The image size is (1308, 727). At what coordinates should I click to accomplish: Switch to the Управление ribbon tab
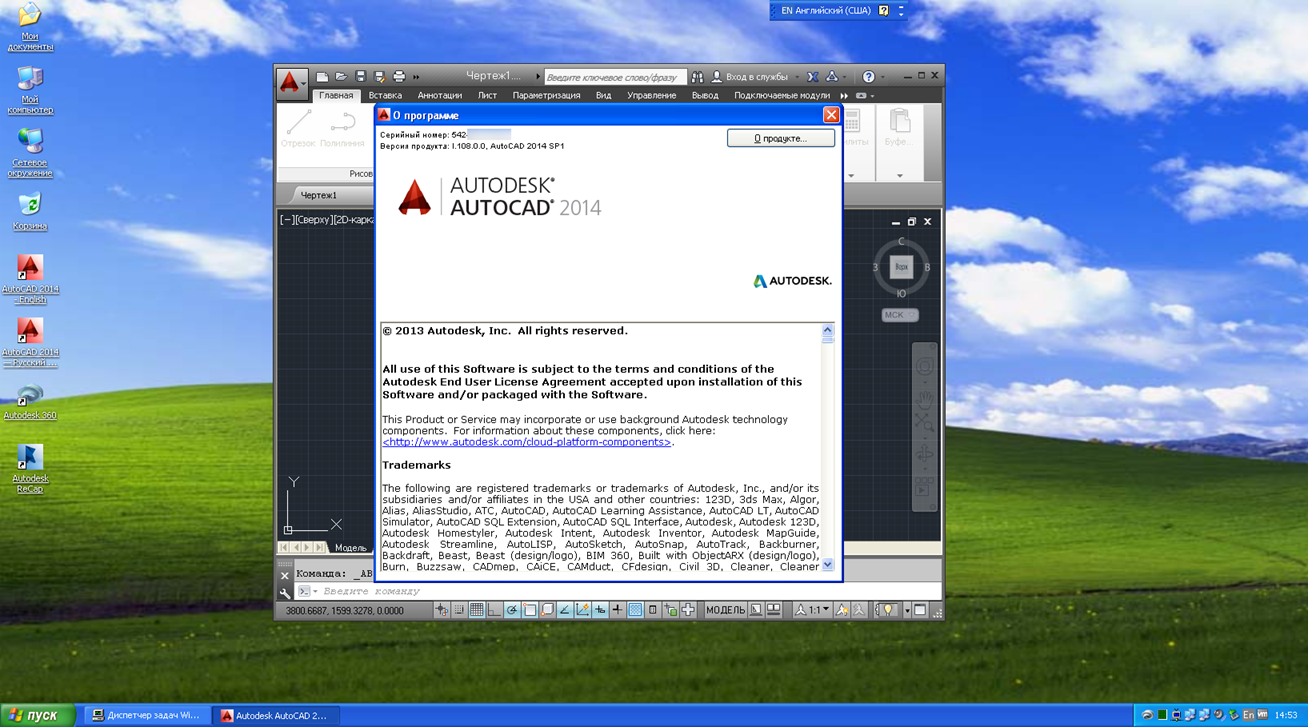coord(651,96)
